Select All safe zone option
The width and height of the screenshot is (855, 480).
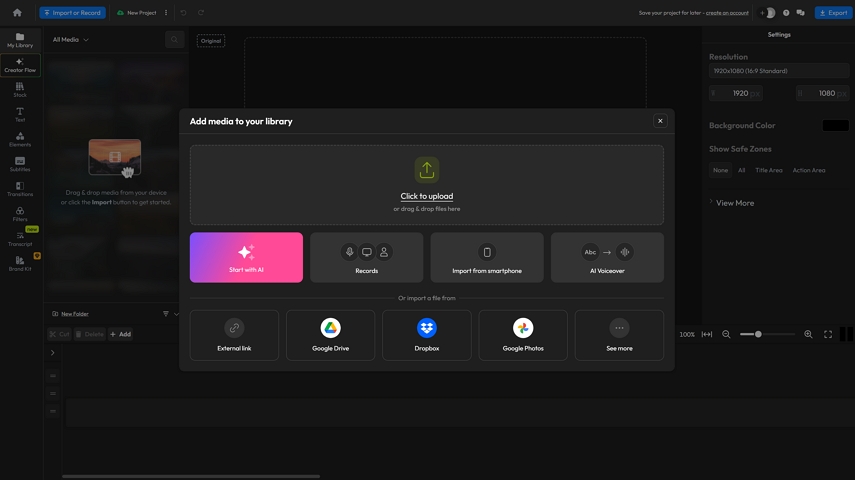coord(742,170)
